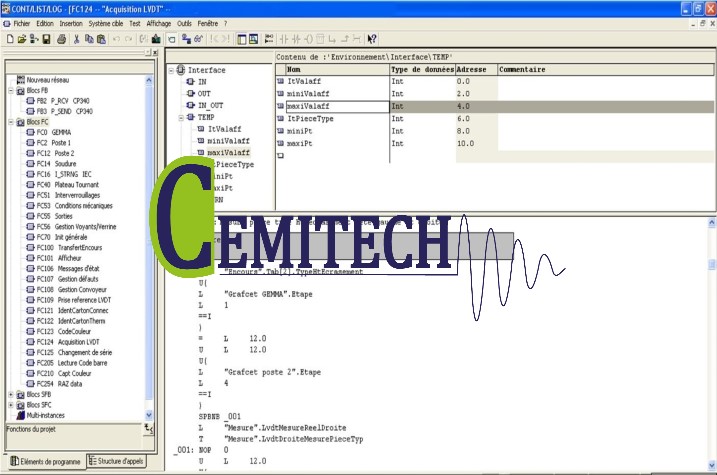Click the context Help arrow icon
The height and width of the screenshot is (475, 717).
[x=372, y=39]
